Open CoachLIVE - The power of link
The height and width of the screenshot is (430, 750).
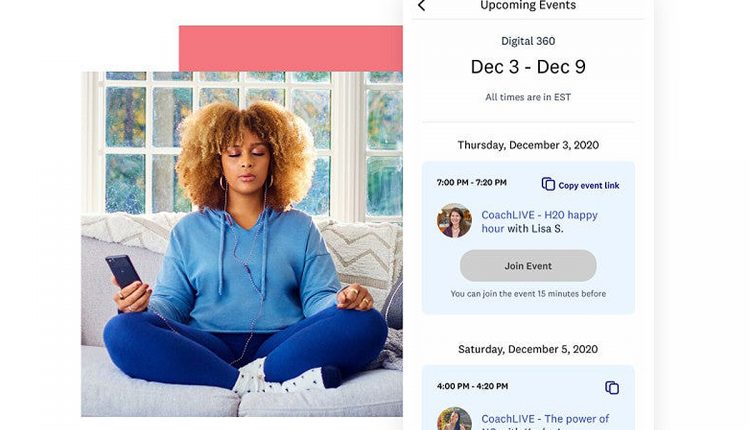tap(545, 421)
